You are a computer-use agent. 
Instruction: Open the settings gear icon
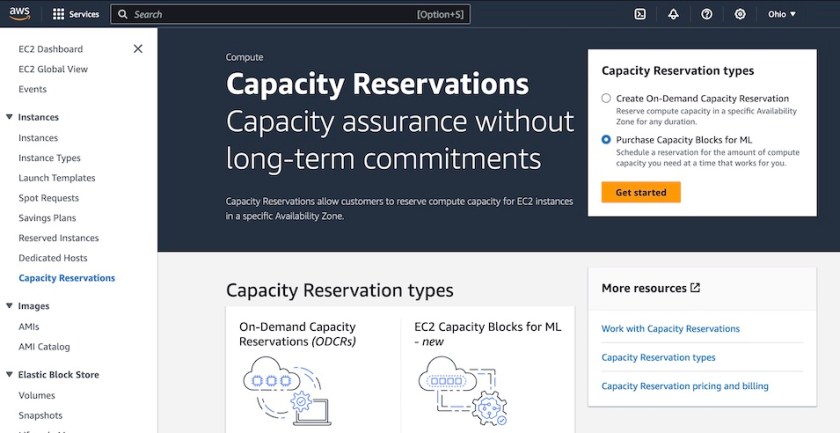tap(740, 14)
